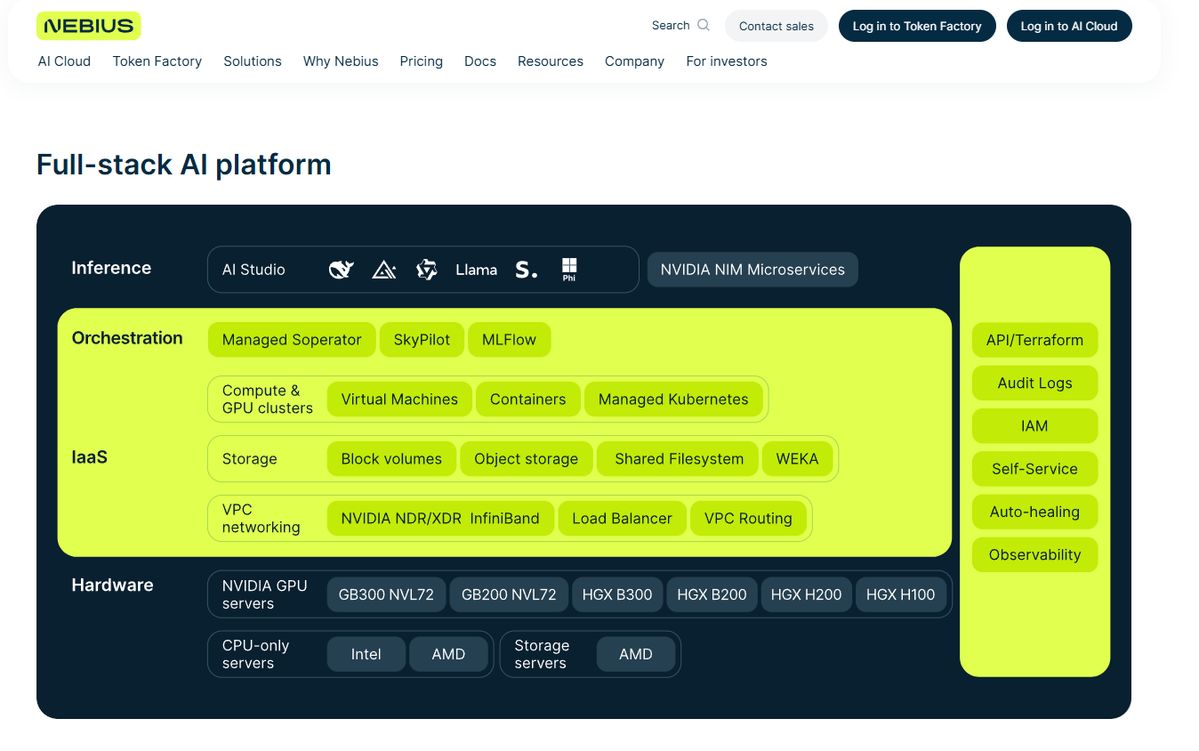Click the triangle model logo beside DeepSeek

(384, 269)
